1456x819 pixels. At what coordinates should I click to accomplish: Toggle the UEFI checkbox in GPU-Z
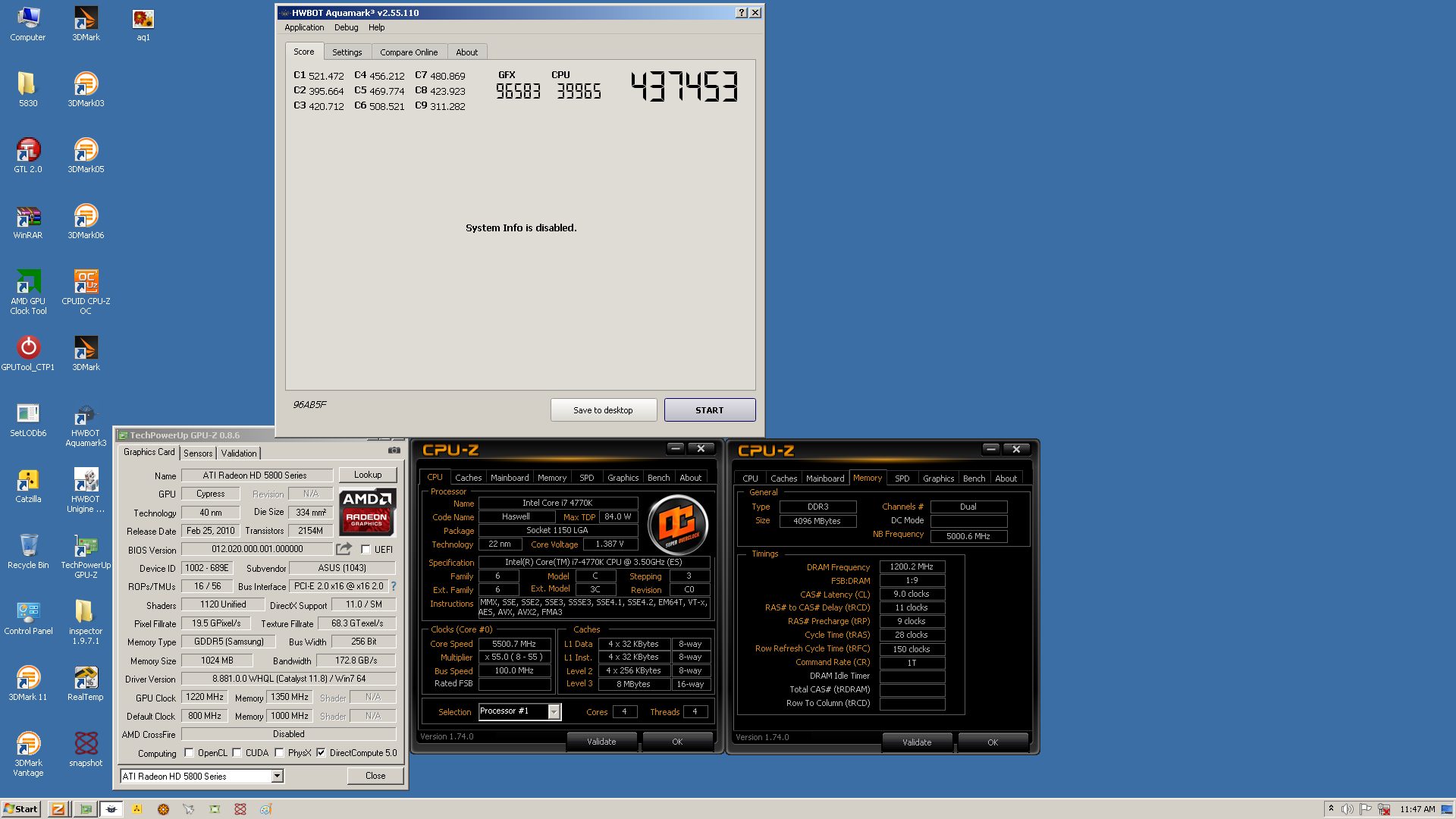pos(366,550)
